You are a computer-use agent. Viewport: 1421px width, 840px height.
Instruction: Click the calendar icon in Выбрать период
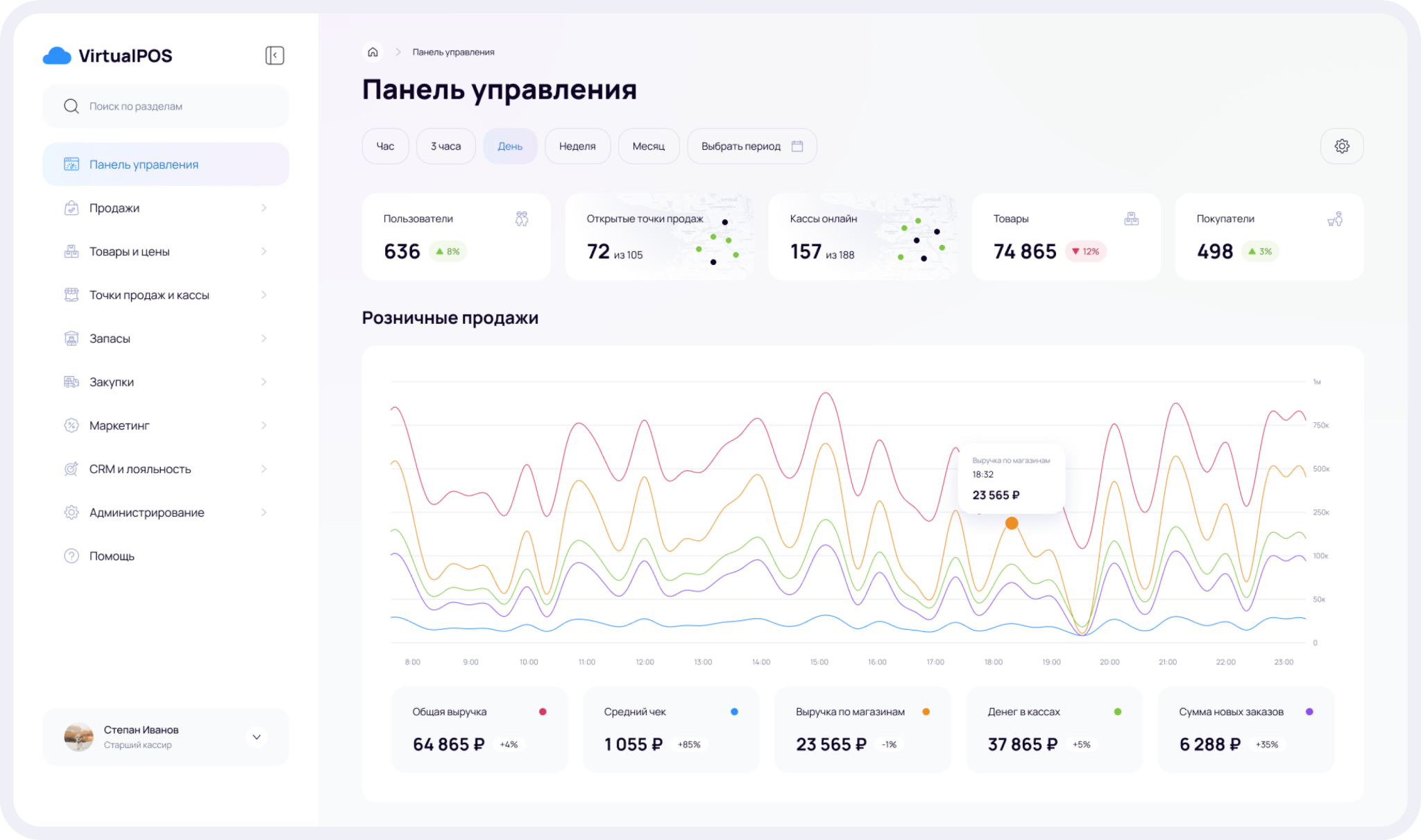[x=797, y=146]
